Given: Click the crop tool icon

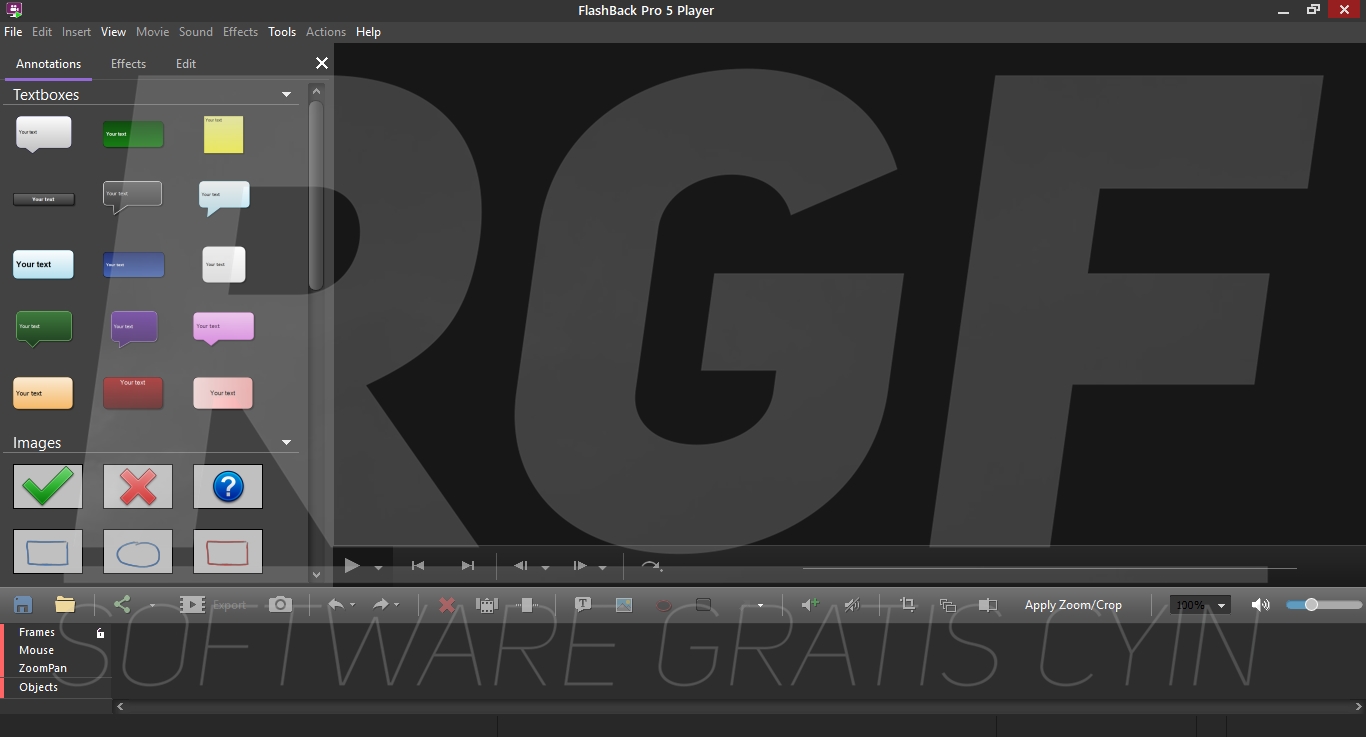Looking at the screenshot, I should click(908, 604).
